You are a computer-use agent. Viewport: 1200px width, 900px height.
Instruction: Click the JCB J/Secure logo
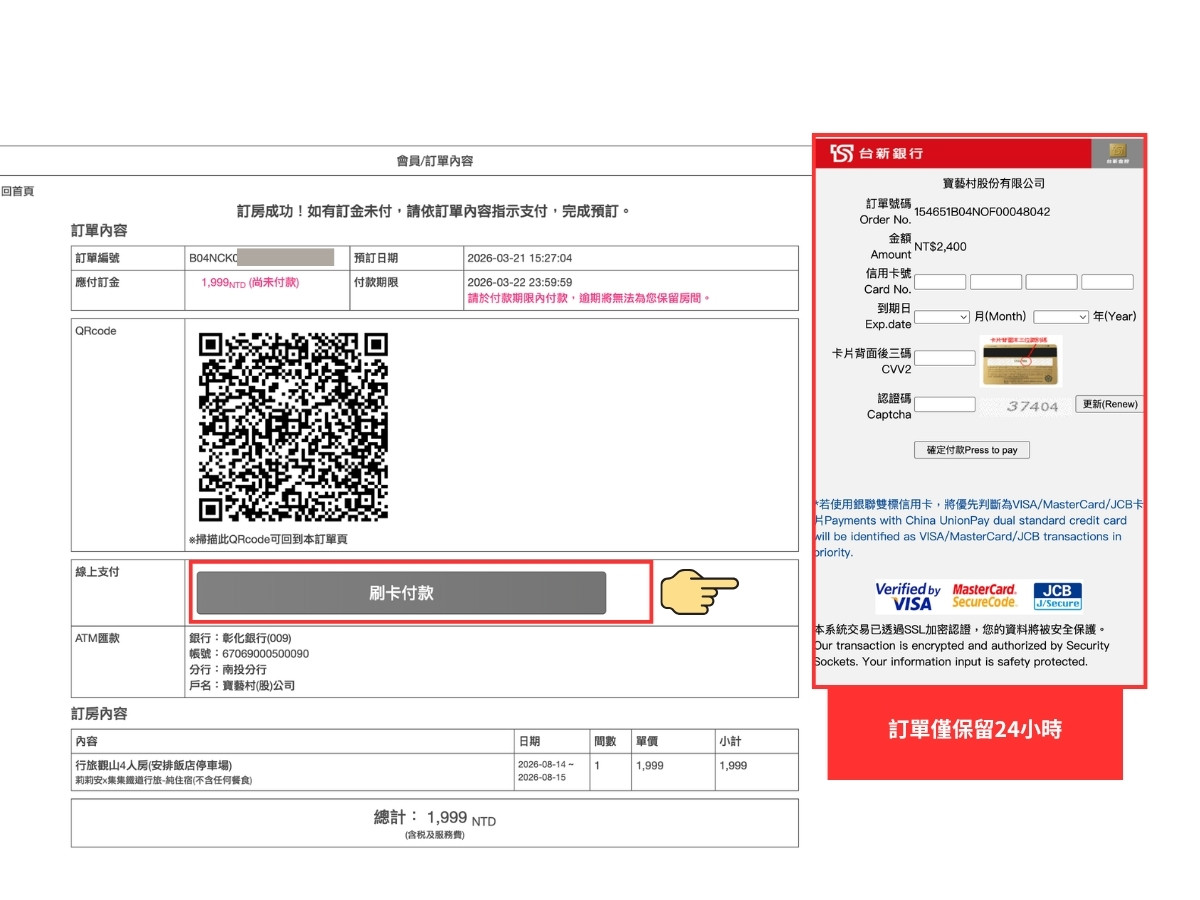(1056, 594)
